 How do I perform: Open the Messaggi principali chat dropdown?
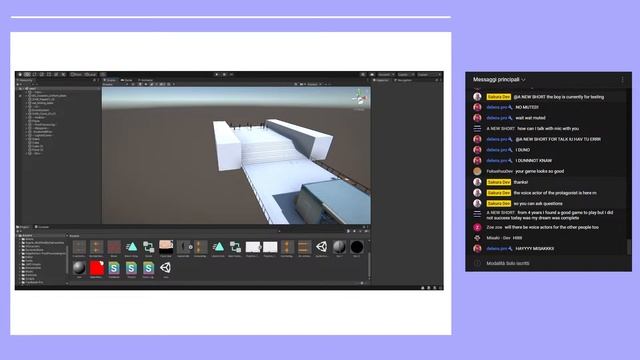(x=499, y=80)
